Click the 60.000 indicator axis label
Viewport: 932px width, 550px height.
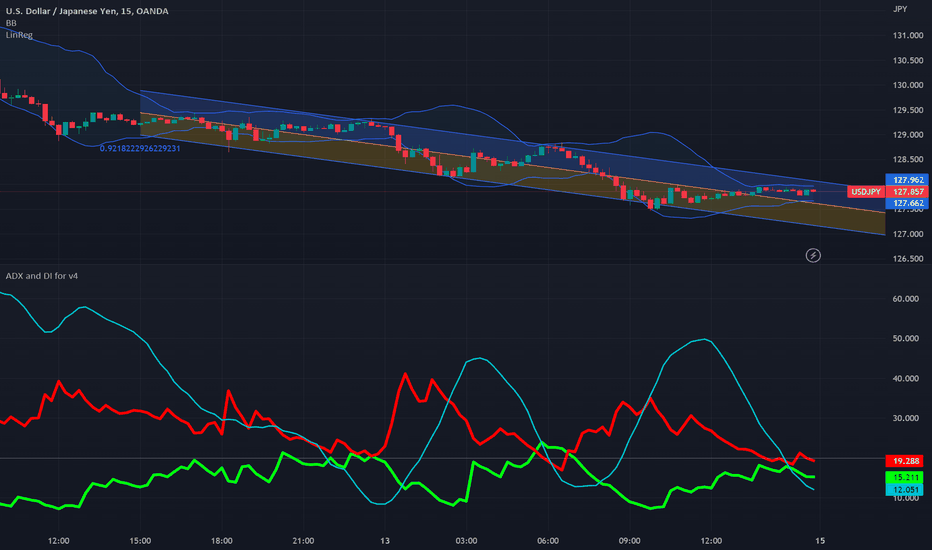905,298
